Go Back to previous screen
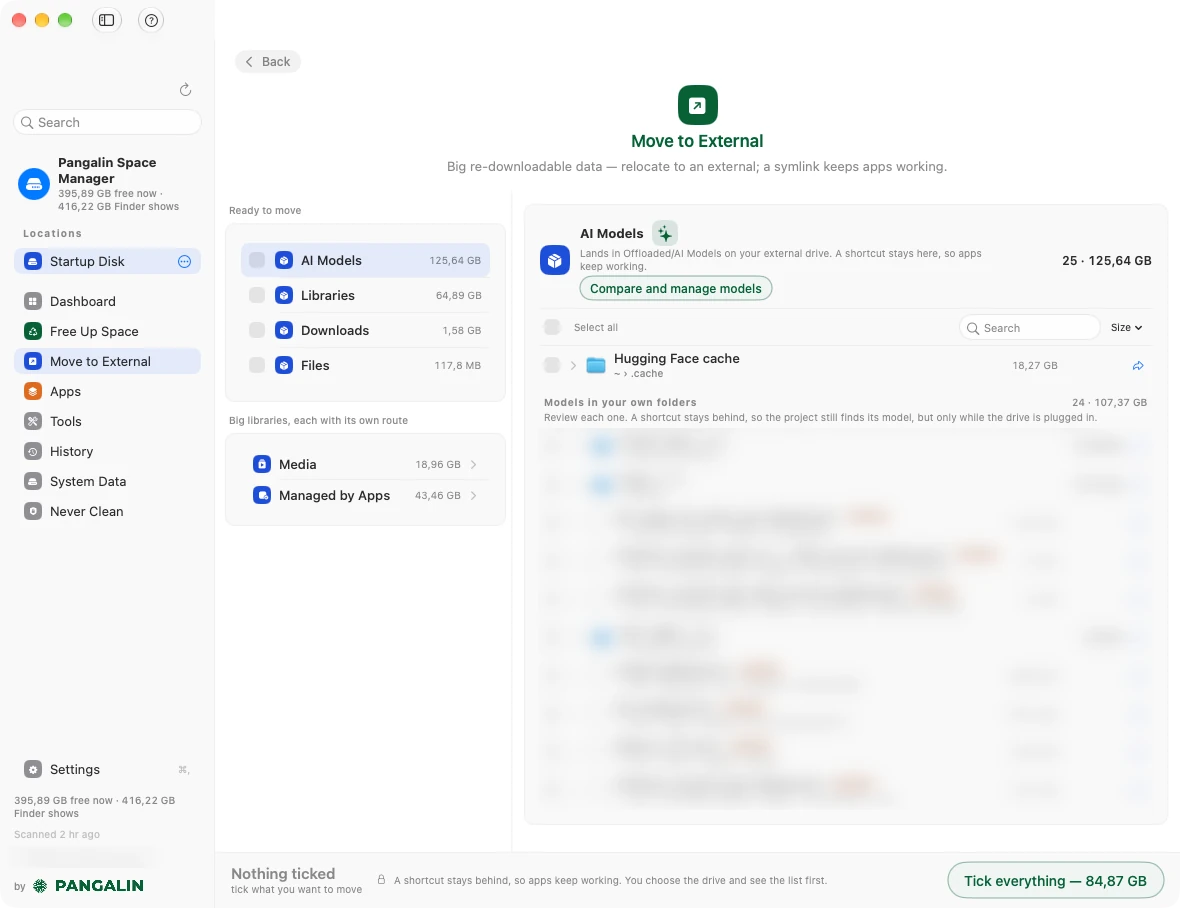The width and height of the screenshot is (1180, 908). click(268, 62)
